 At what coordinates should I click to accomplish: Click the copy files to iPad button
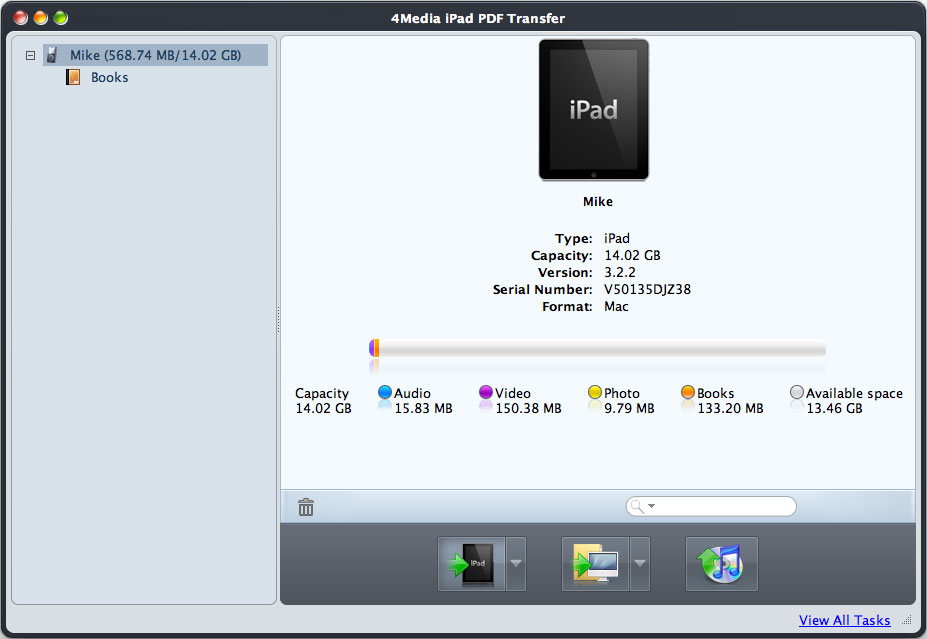[x=471, y=564]
